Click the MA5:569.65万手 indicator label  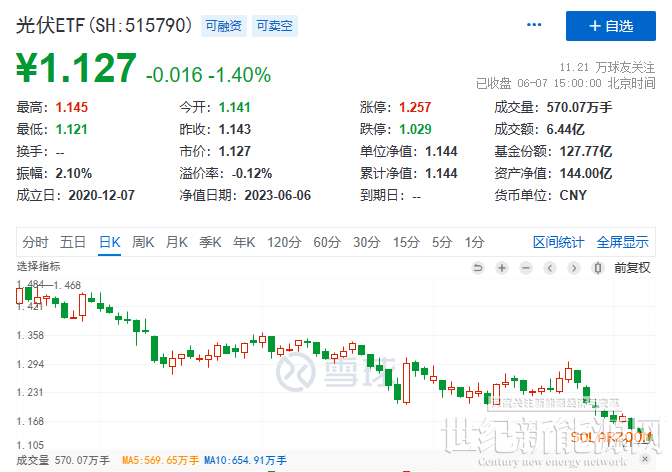[x=160, y=460]
